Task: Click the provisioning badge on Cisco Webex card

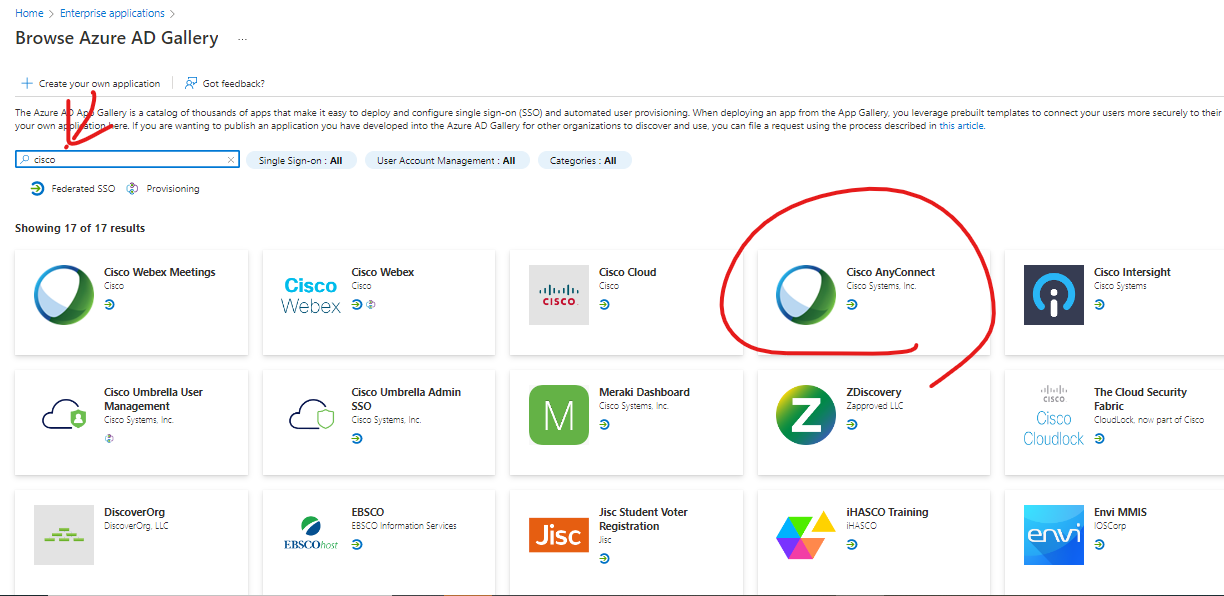Action: coord(369,304)
